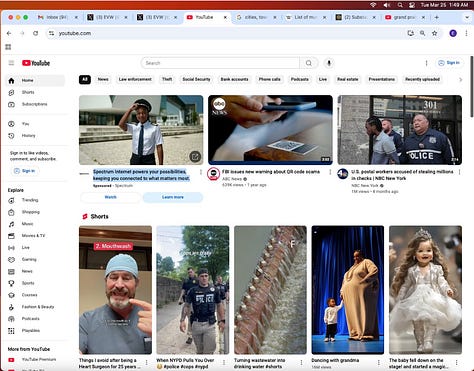Select the News filter chip
The image size is (474, 371).
(x=103, y=79)
